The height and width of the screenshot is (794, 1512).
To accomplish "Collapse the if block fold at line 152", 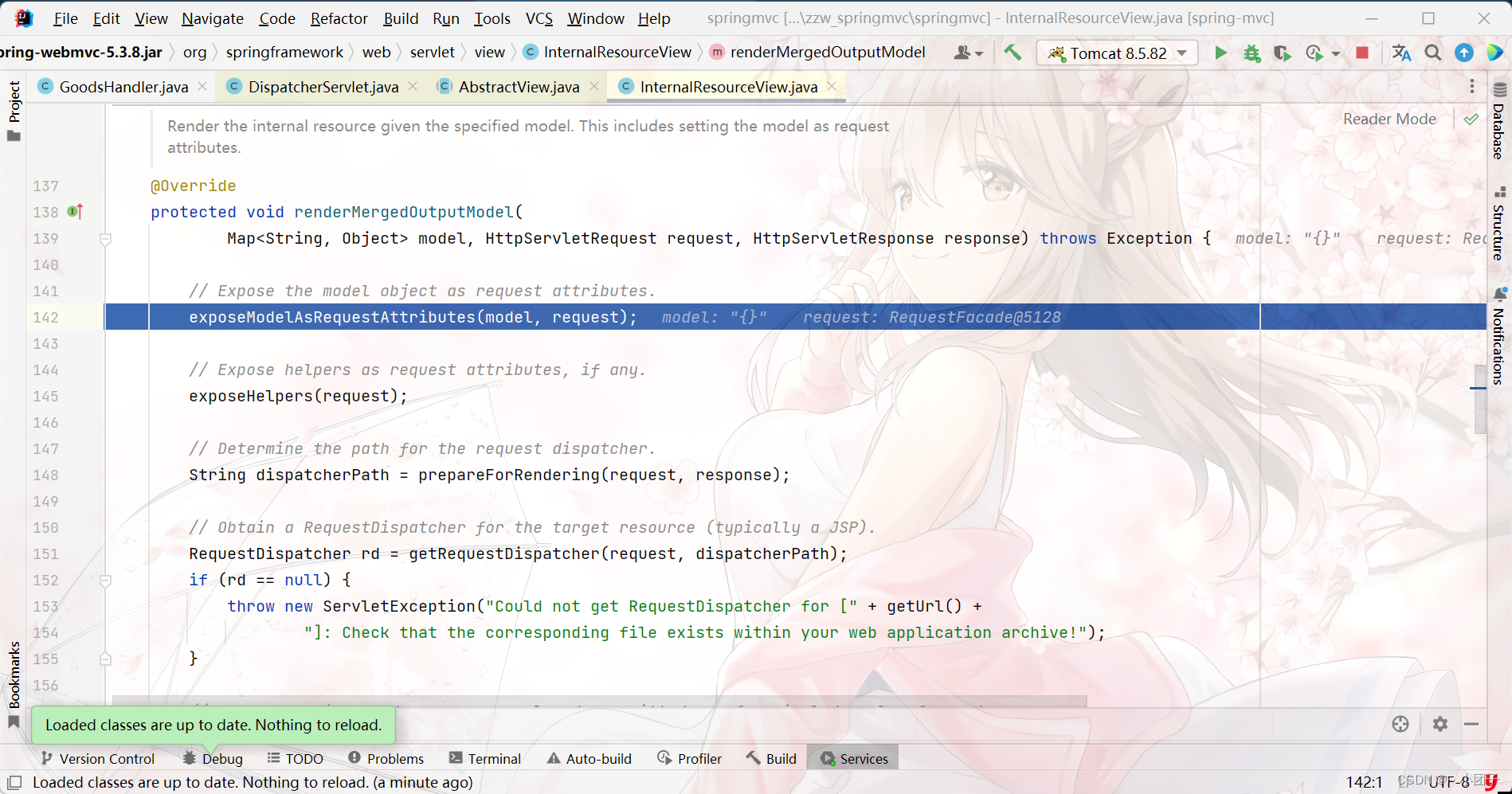I will pyautogui.click(x=105, y=581).
